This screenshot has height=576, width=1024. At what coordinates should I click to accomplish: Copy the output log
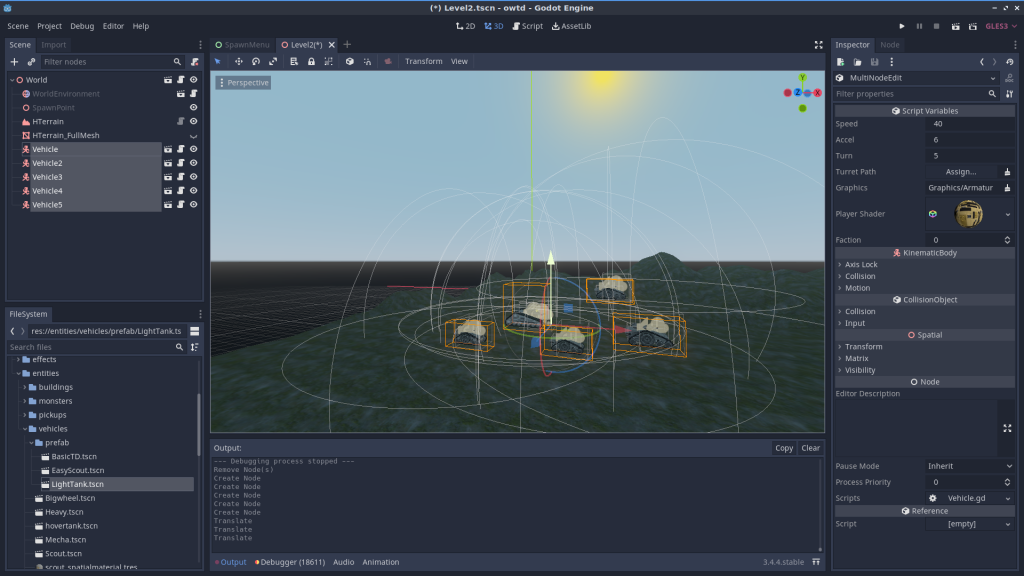784,448
